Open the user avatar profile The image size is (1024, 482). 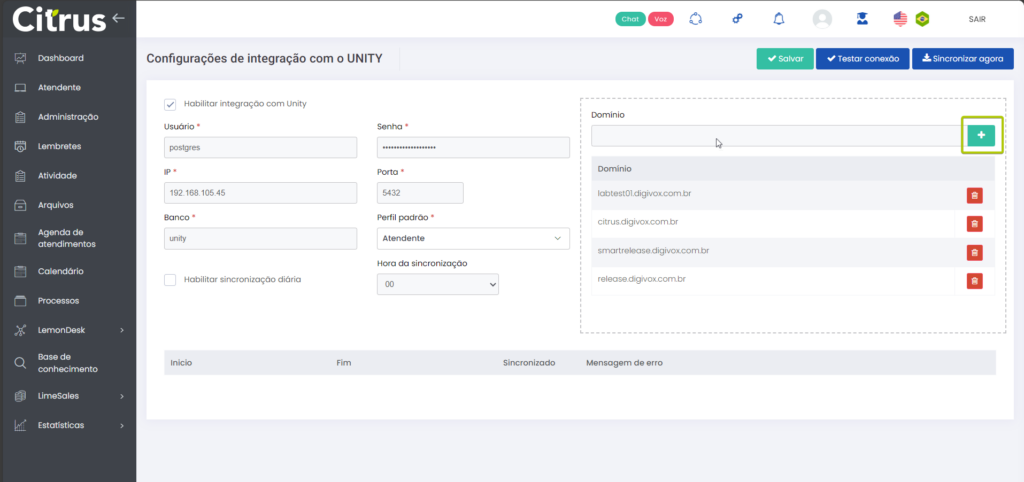coord(822,19)
